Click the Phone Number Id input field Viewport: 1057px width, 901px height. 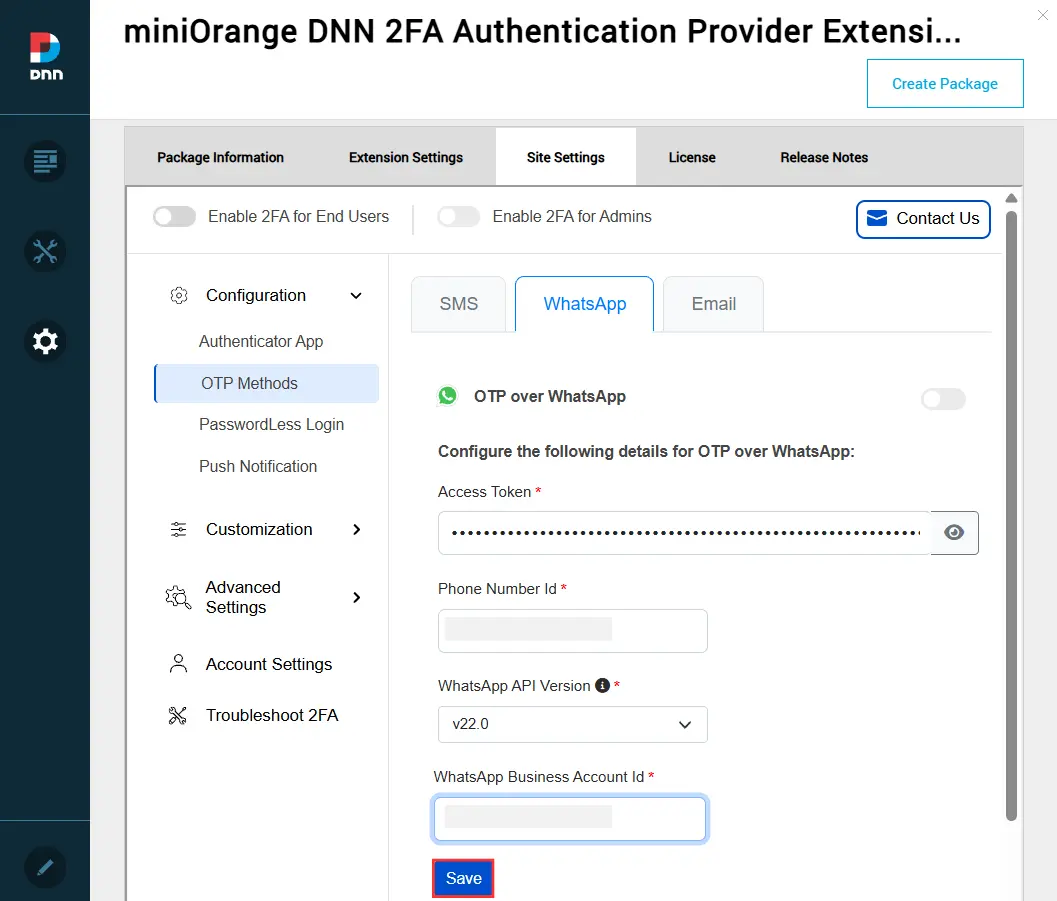pyautogui.click(x=572, y=631)
